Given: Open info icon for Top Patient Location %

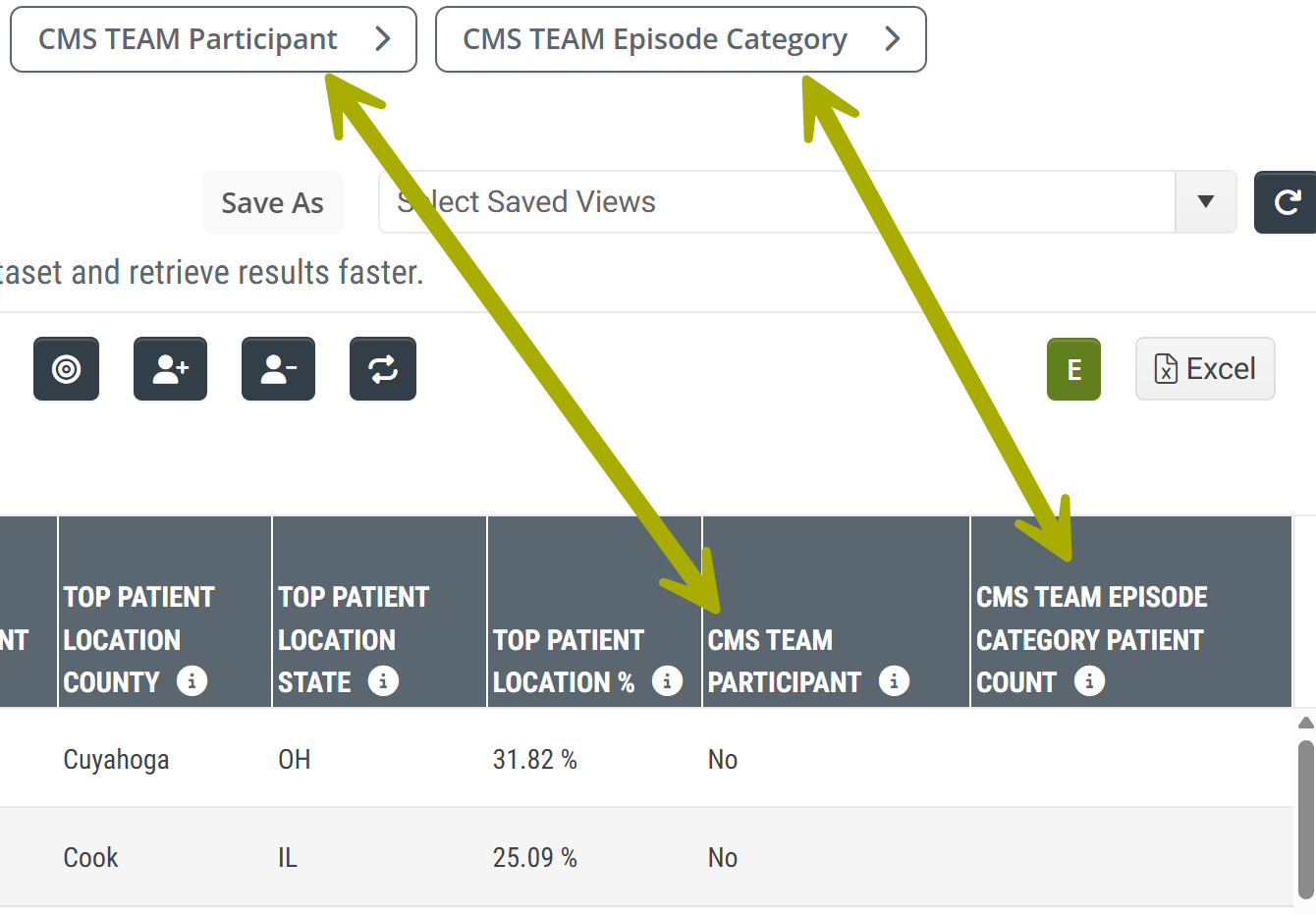Looking at the screenshot, I should coord(667,680).
